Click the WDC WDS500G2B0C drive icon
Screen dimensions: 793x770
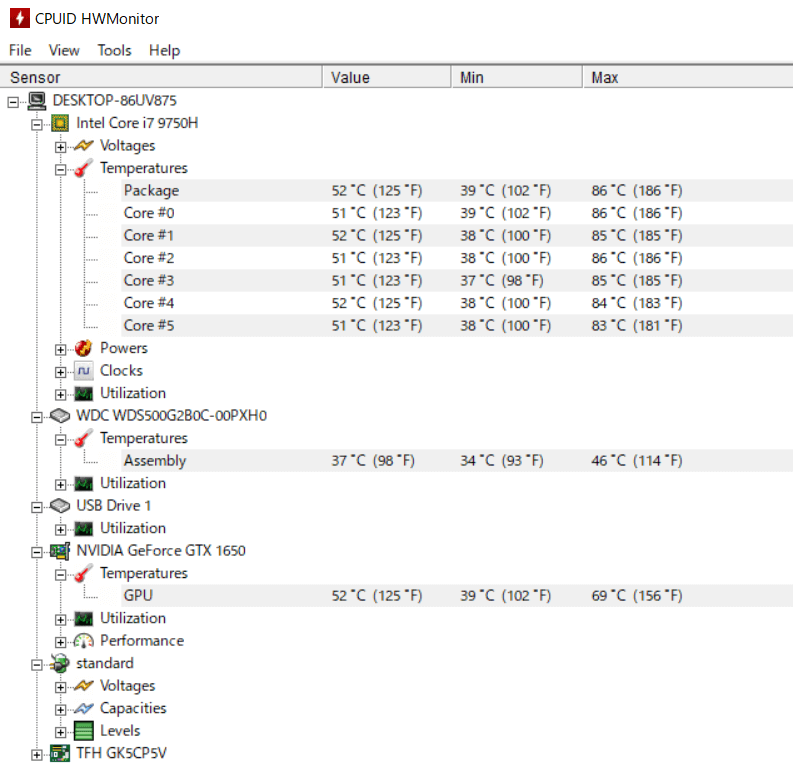point(60,416)
